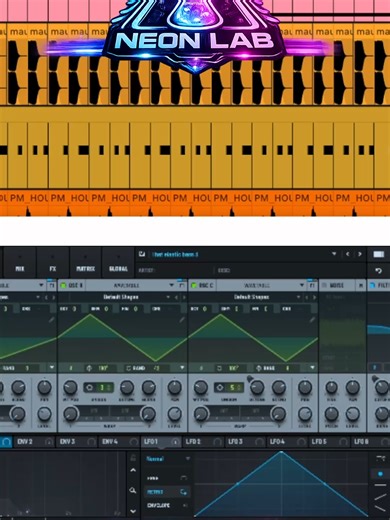Click the ENV 3 modulation source drag icon

click(x=91, y=442)
